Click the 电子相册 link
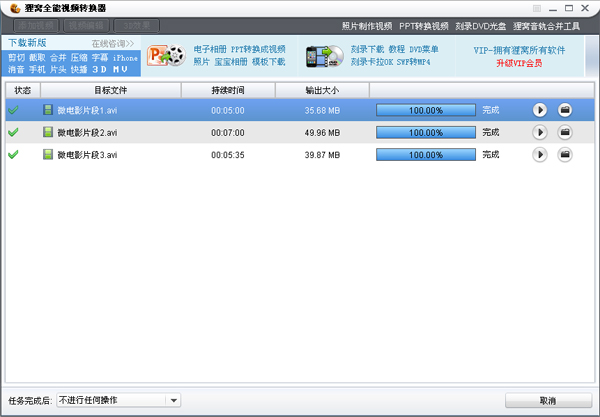The height and width of the screenshot is (417, 600). tap(210, 49)
